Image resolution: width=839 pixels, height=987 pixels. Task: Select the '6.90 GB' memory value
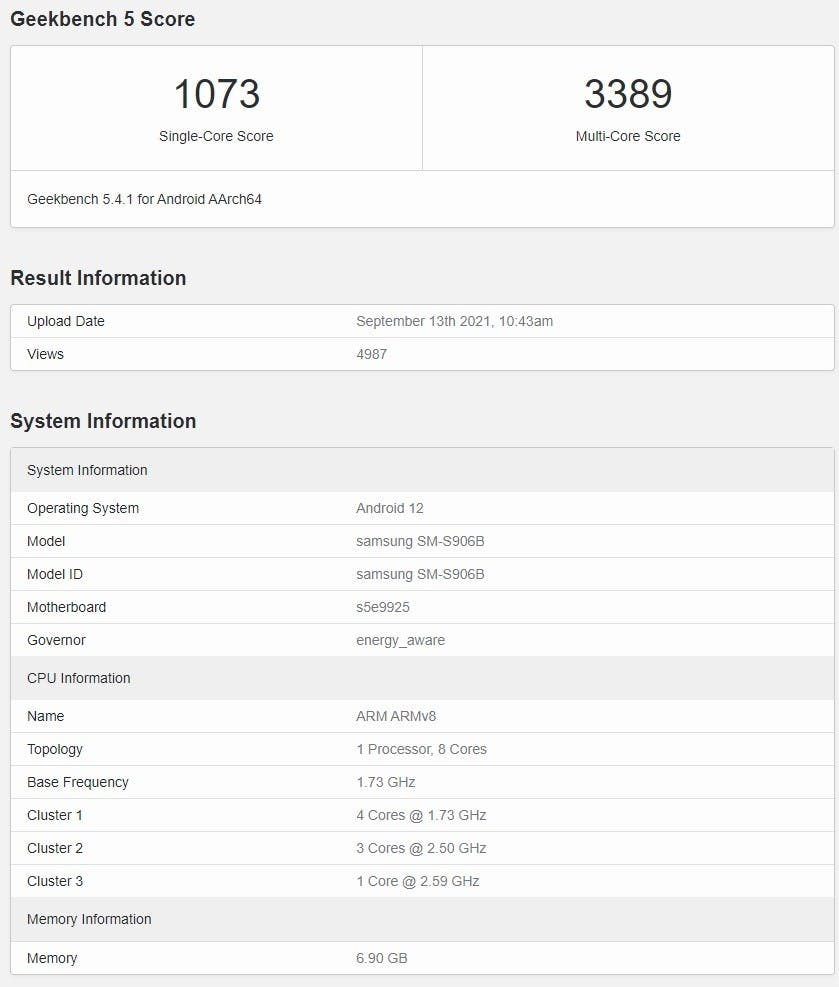click(x=381, y=958)
